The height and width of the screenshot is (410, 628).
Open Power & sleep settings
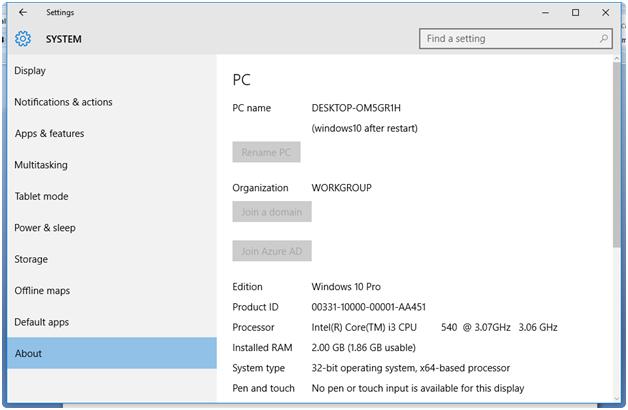[x=45, y=228]
